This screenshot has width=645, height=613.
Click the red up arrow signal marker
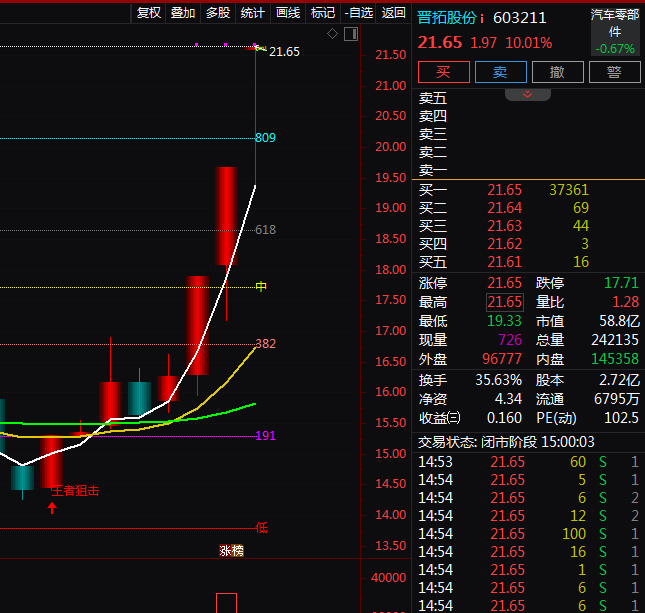click(52, 508)
